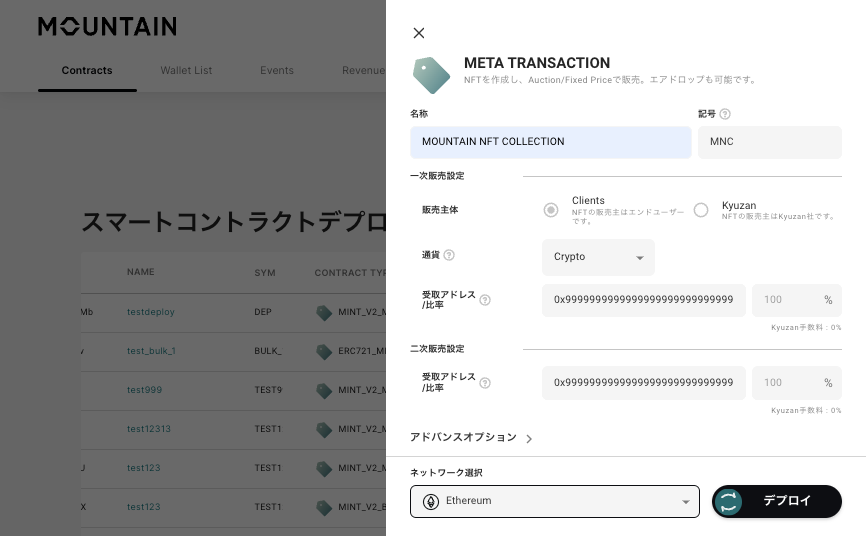Click the 記号 input field containing MNC

(769, 142)
